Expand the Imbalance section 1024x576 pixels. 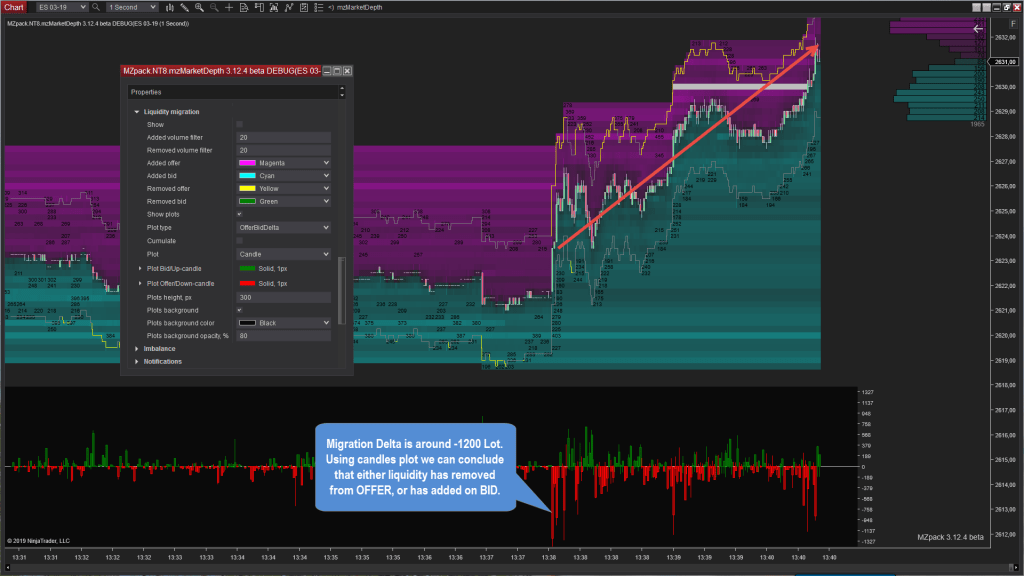tap(136, 349)
